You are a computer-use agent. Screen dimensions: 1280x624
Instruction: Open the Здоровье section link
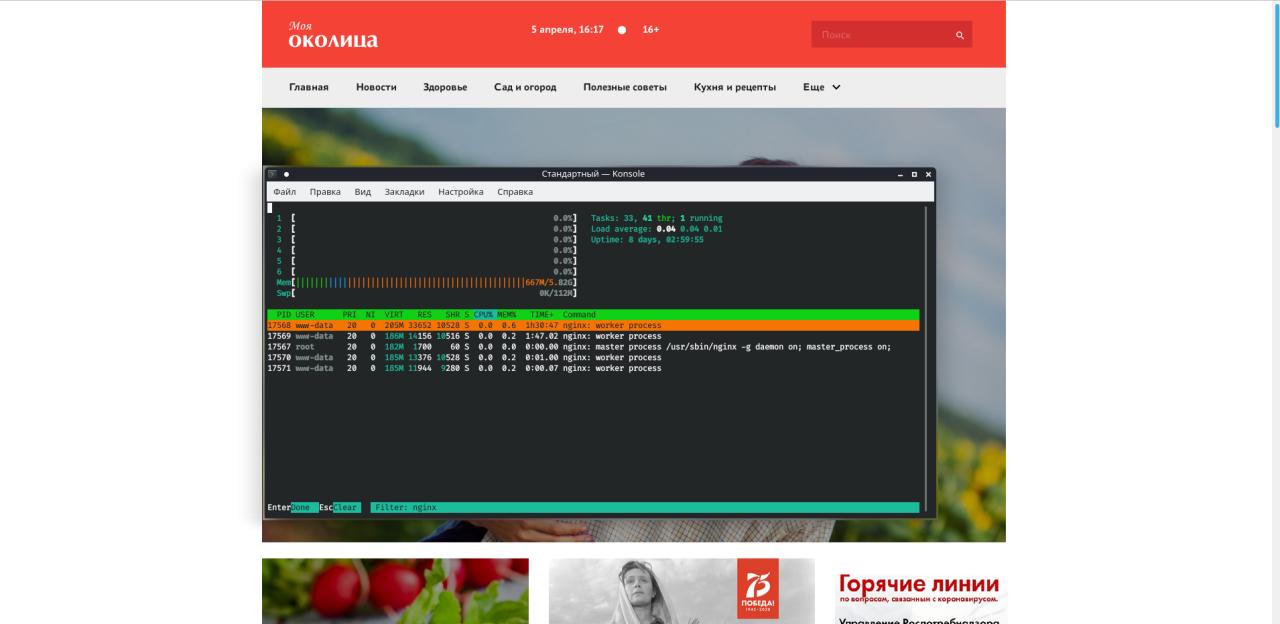tap(445, 87)
